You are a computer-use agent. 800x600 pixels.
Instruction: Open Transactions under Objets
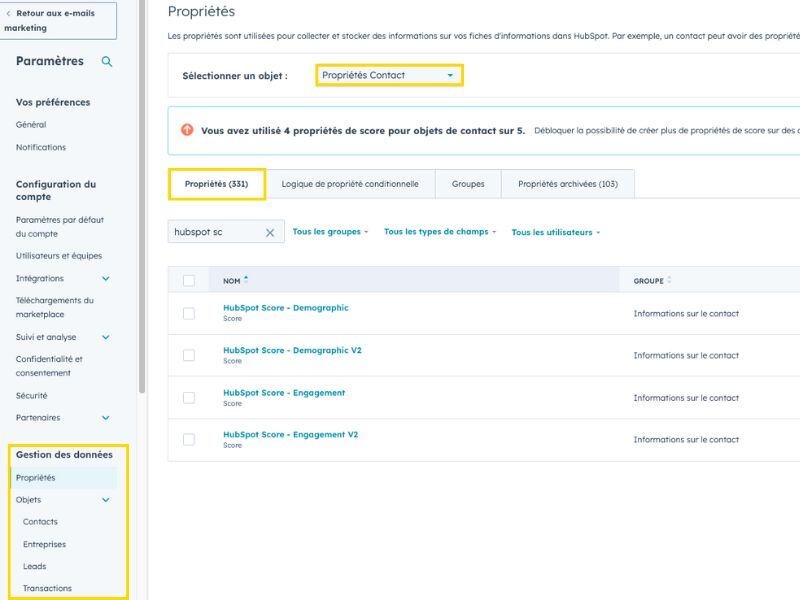coord(47,588)
